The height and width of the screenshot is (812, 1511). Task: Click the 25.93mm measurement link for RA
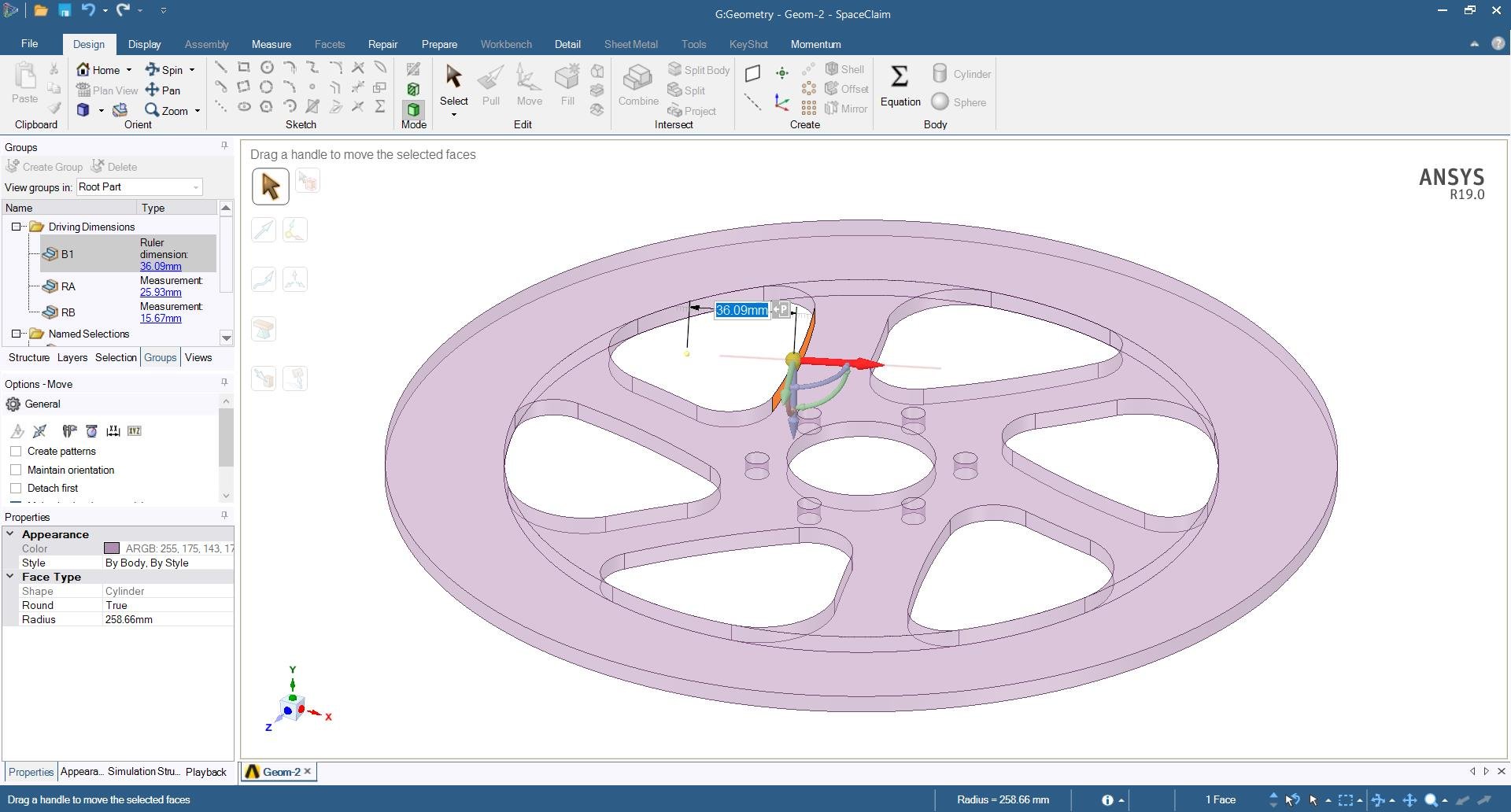pyautogui.click(x=161, y=293)
